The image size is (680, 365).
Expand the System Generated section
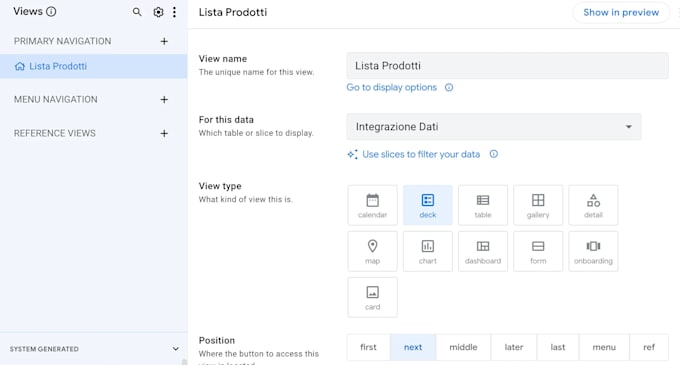(175, 349)
